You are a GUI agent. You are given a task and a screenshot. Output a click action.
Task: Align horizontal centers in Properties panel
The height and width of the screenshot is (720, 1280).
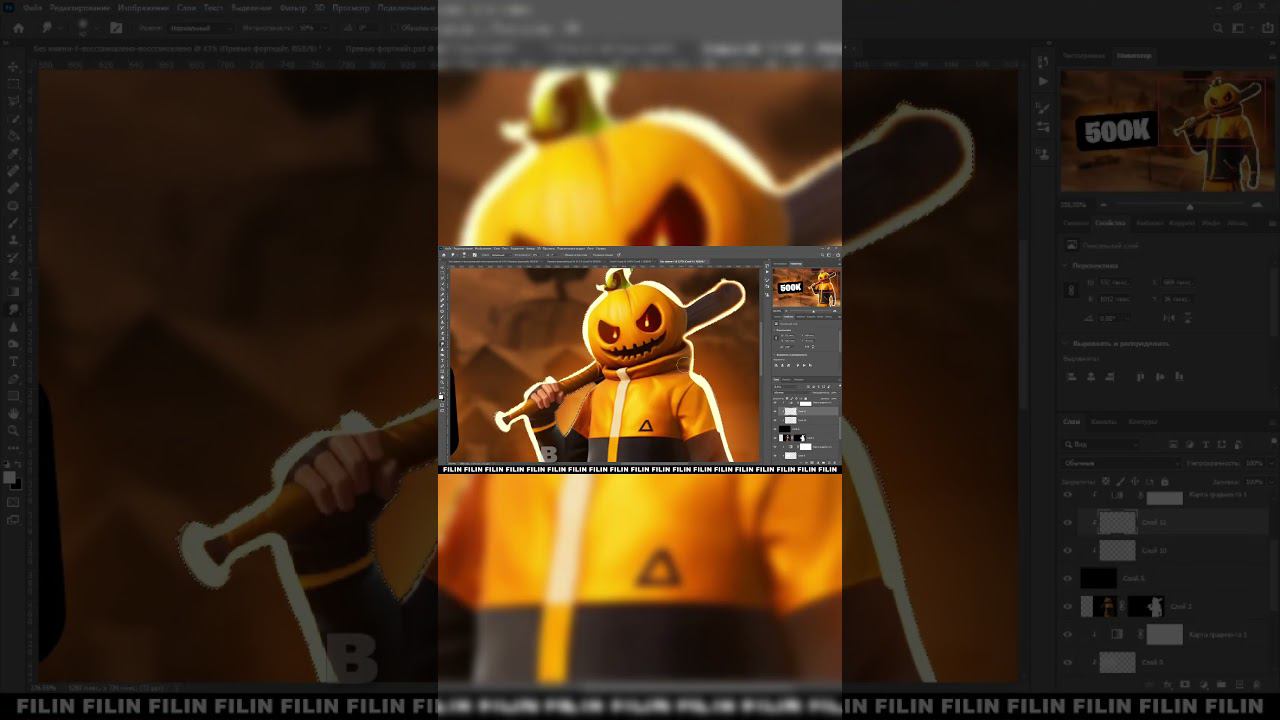coord(1091,377)
